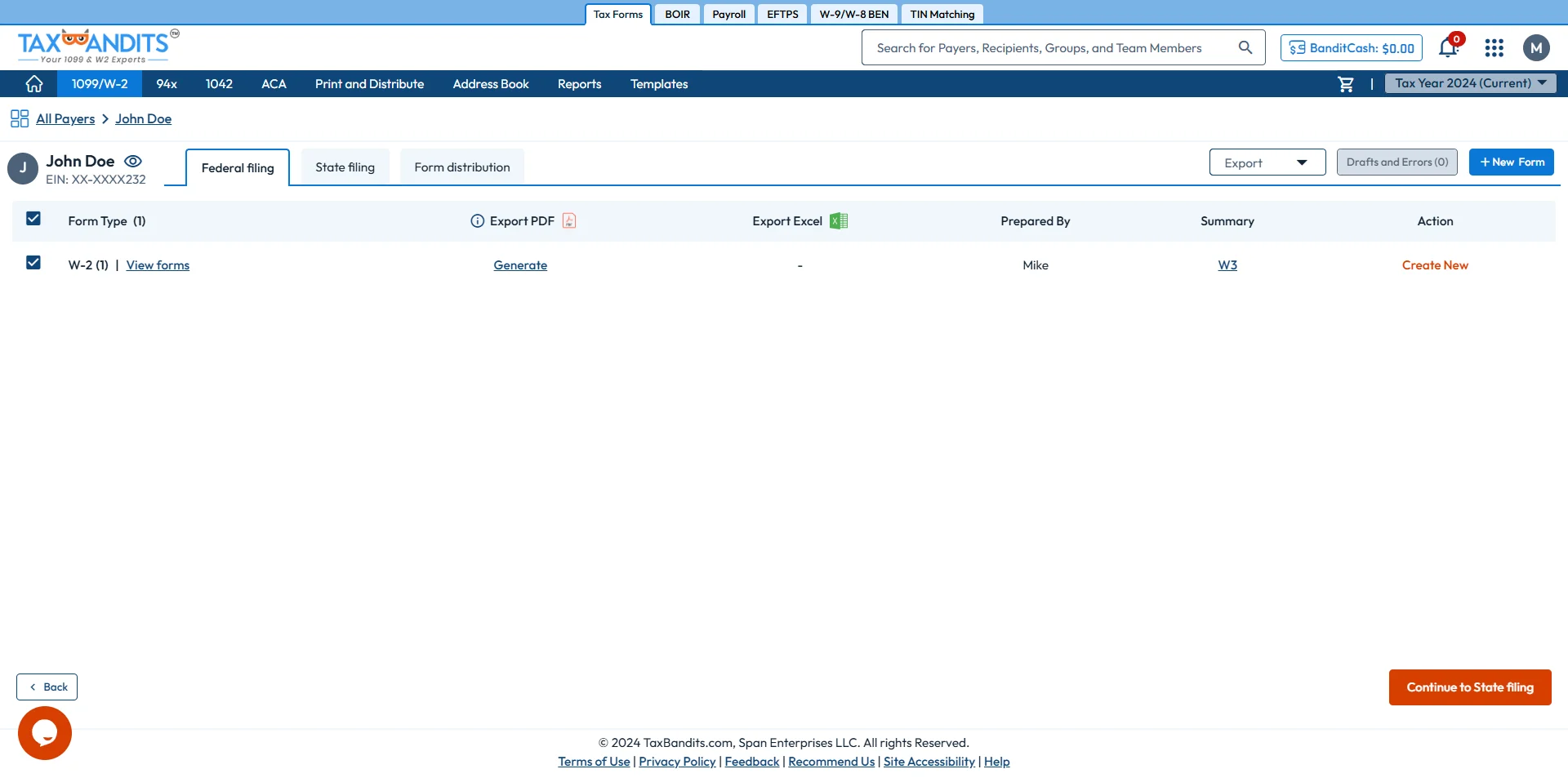
Task: Open the 94x menu
Action: coord(167,84)
